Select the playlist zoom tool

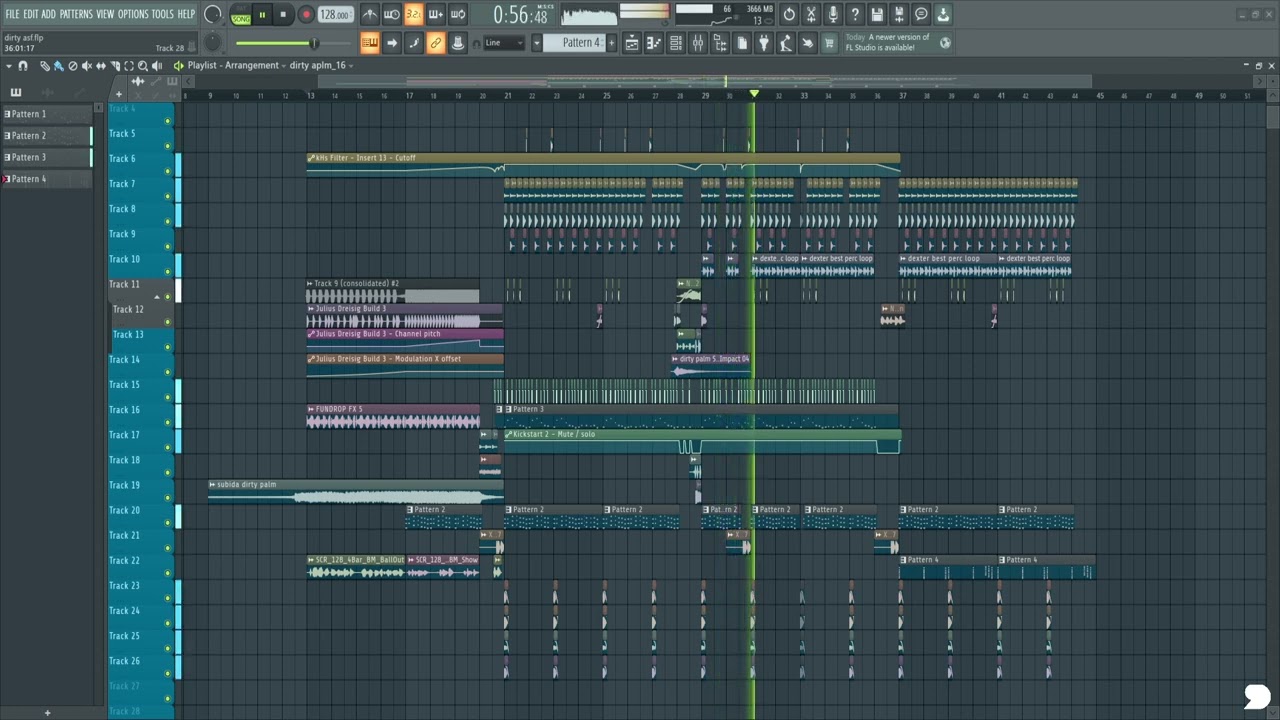click(143, 66)
